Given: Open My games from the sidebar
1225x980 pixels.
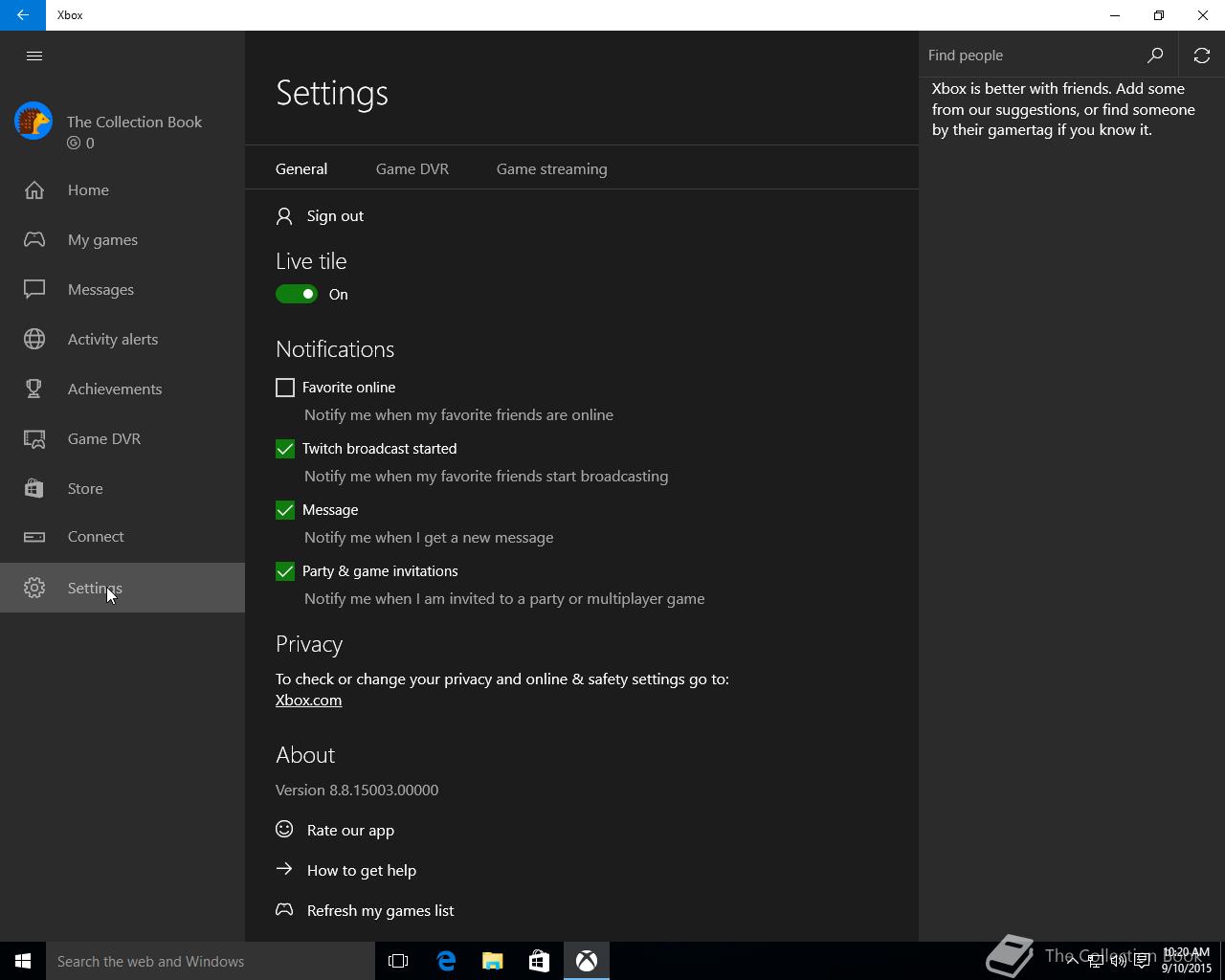Looking at the screenshot, I should (x=122, y=239).
